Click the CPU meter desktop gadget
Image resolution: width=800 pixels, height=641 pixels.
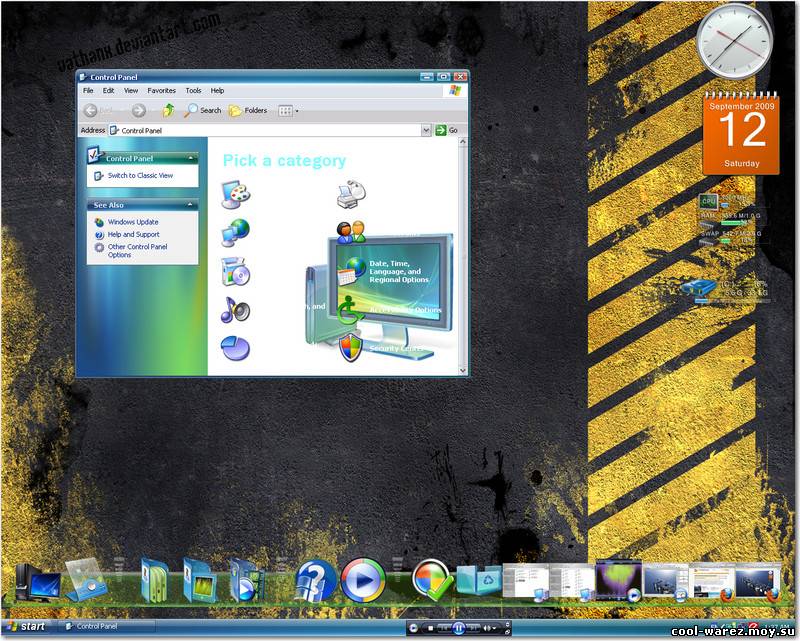pyautogui.click(x=709, y=202)
